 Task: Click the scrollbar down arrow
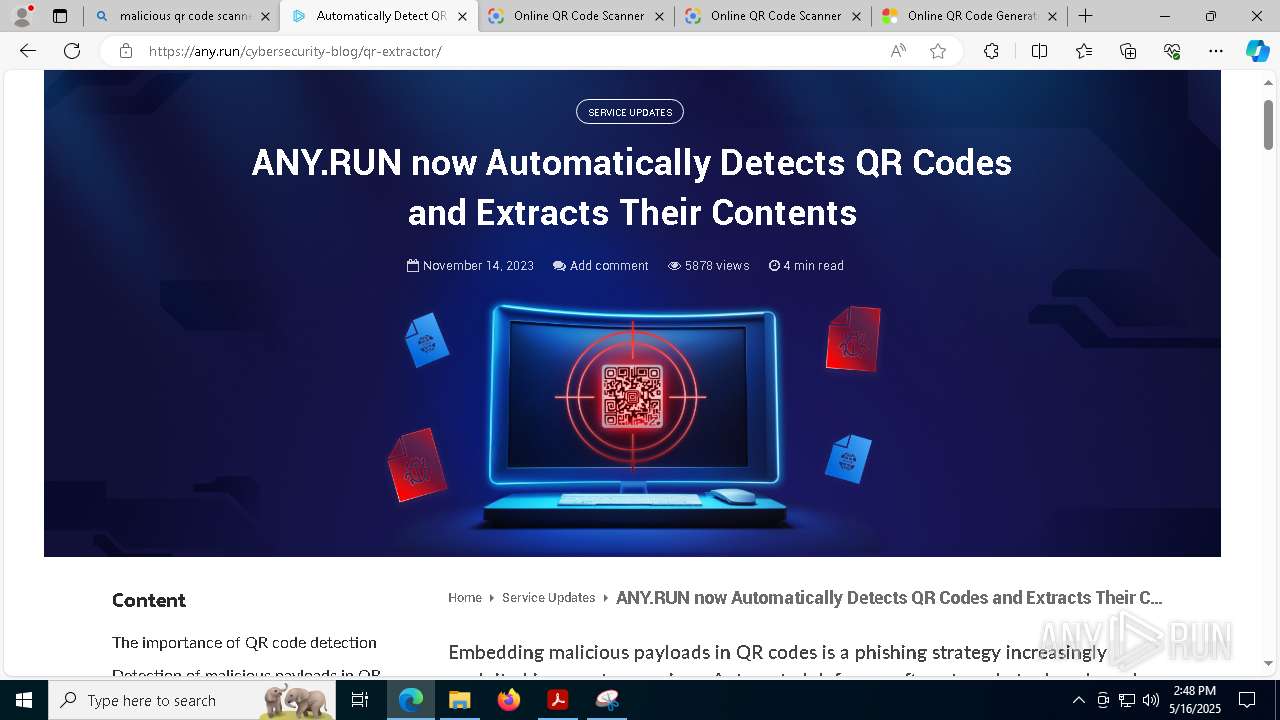pyautogui.click(x=1268, y=663)
